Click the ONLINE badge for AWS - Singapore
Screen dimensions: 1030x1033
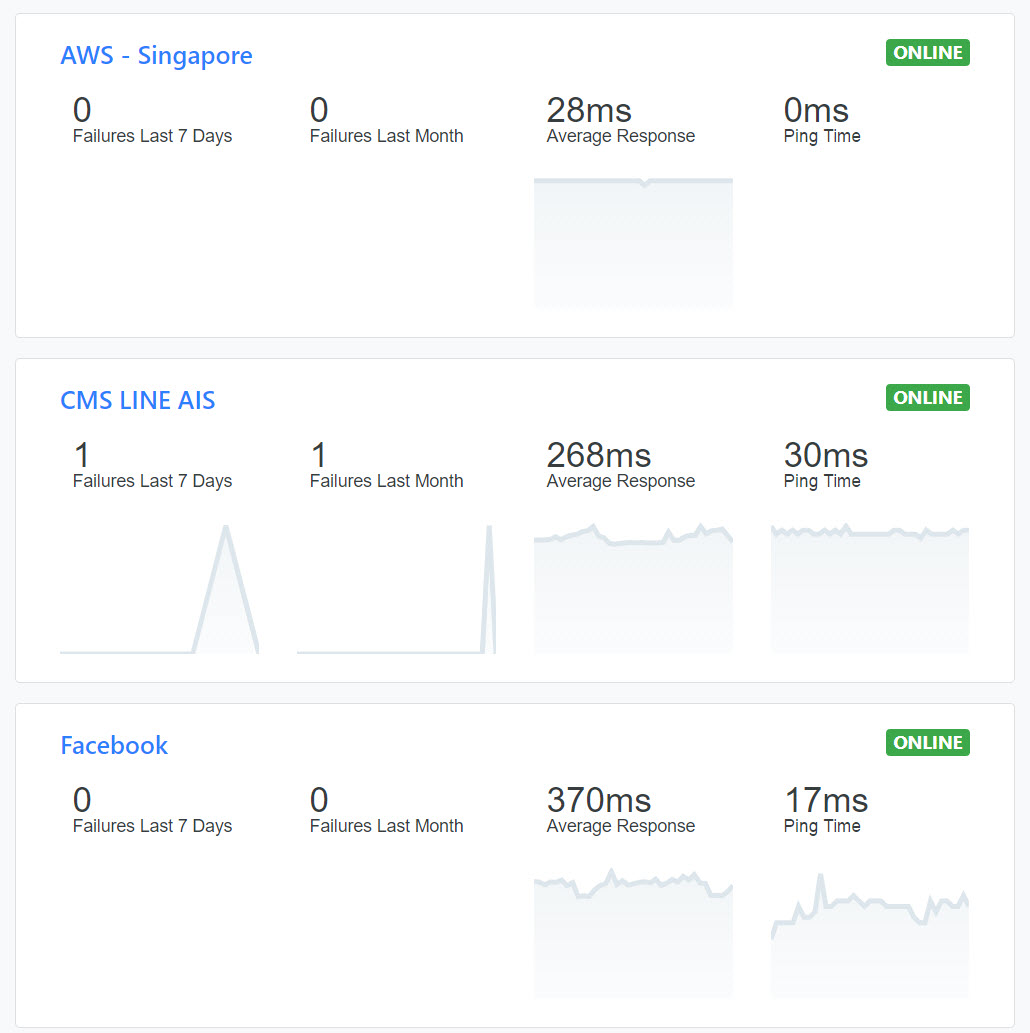click(x=927, y=53)
